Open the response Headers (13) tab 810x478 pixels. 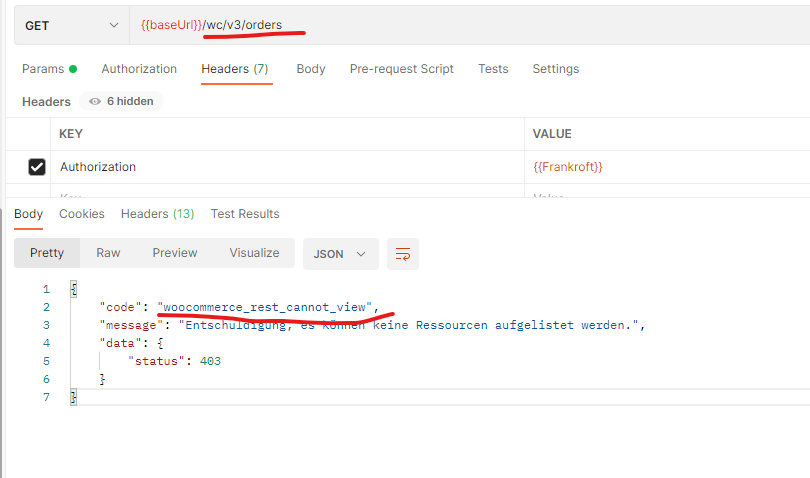pyautogui.click(x=158, y=214)
